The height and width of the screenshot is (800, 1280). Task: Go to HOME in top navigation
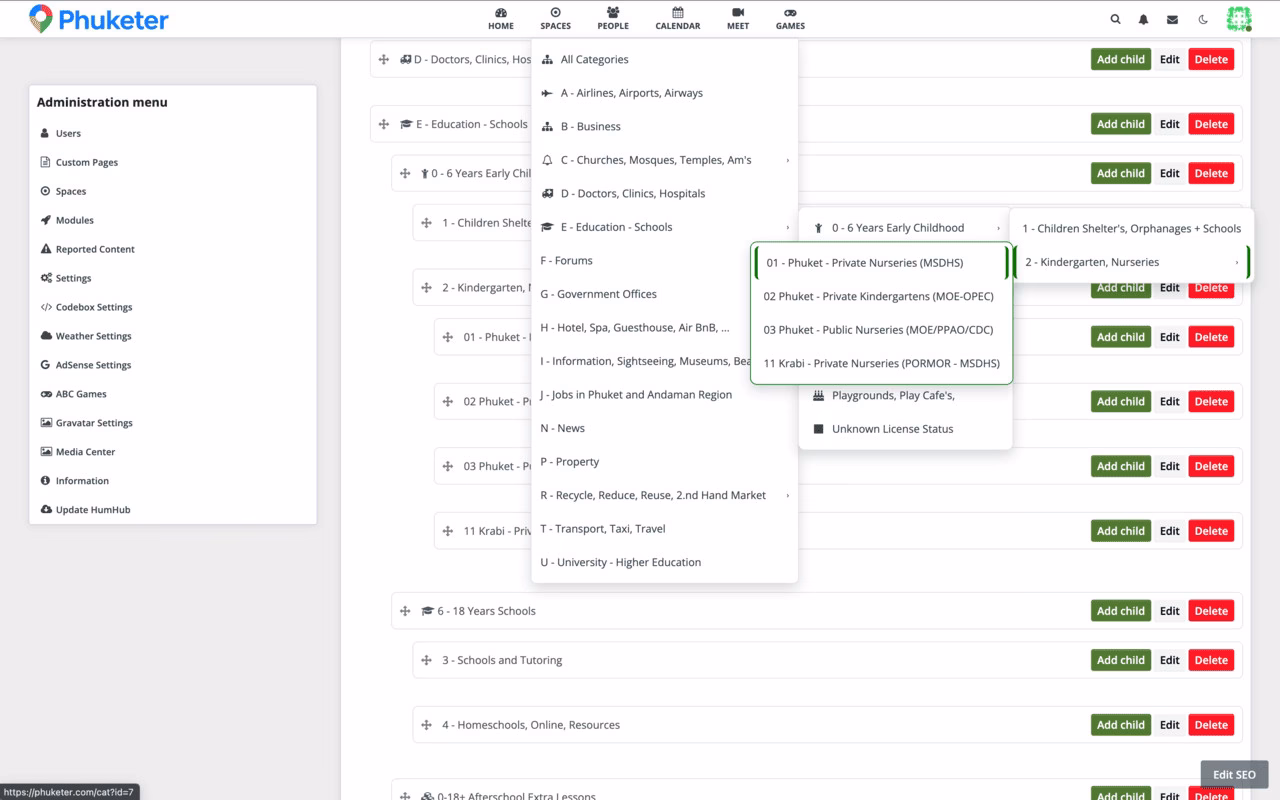tap(501, 19)
